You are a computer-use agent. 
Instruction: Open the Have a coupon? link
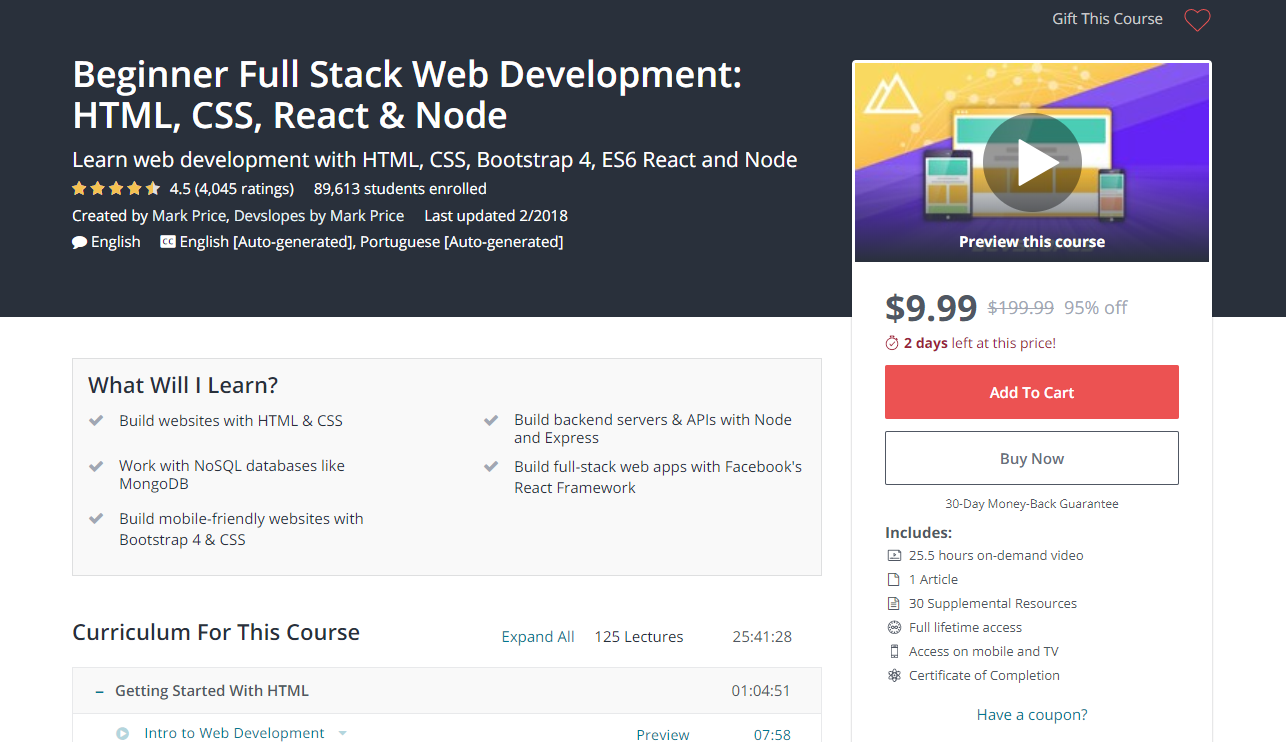click(1032, 715)
